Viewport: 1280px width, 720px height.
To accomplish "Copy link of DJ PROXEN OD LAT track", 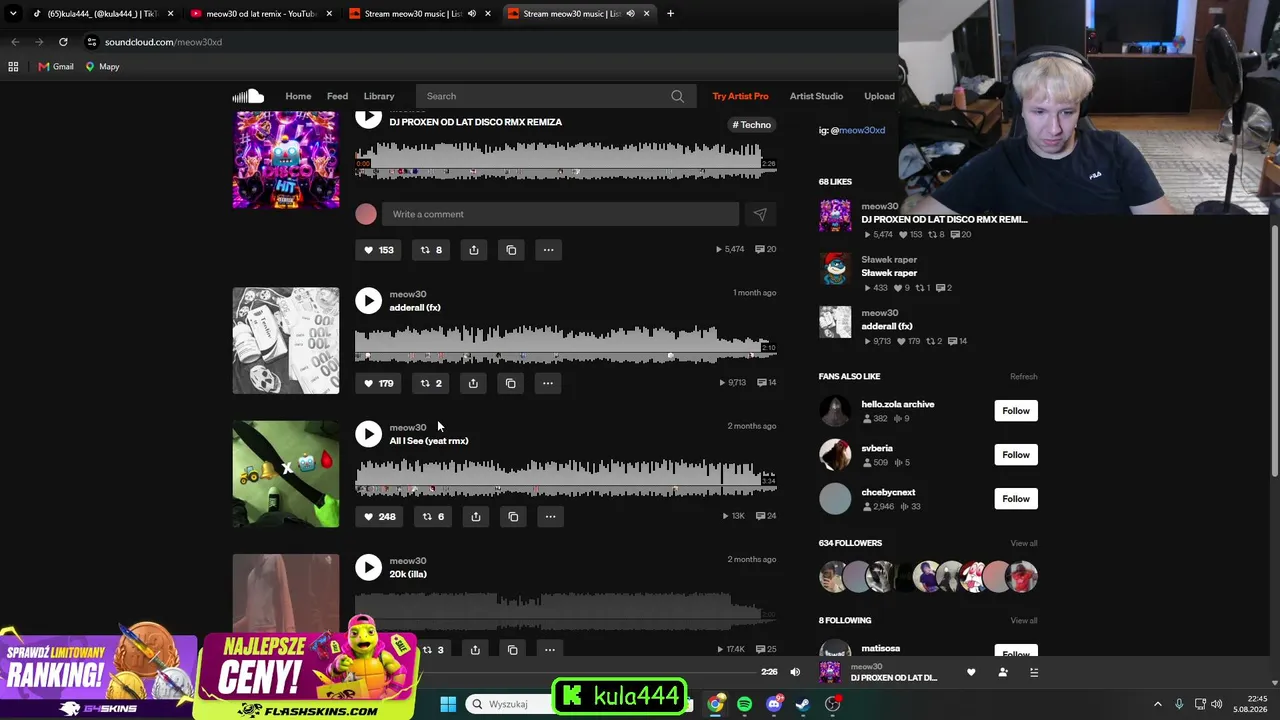I will [511, 250].
